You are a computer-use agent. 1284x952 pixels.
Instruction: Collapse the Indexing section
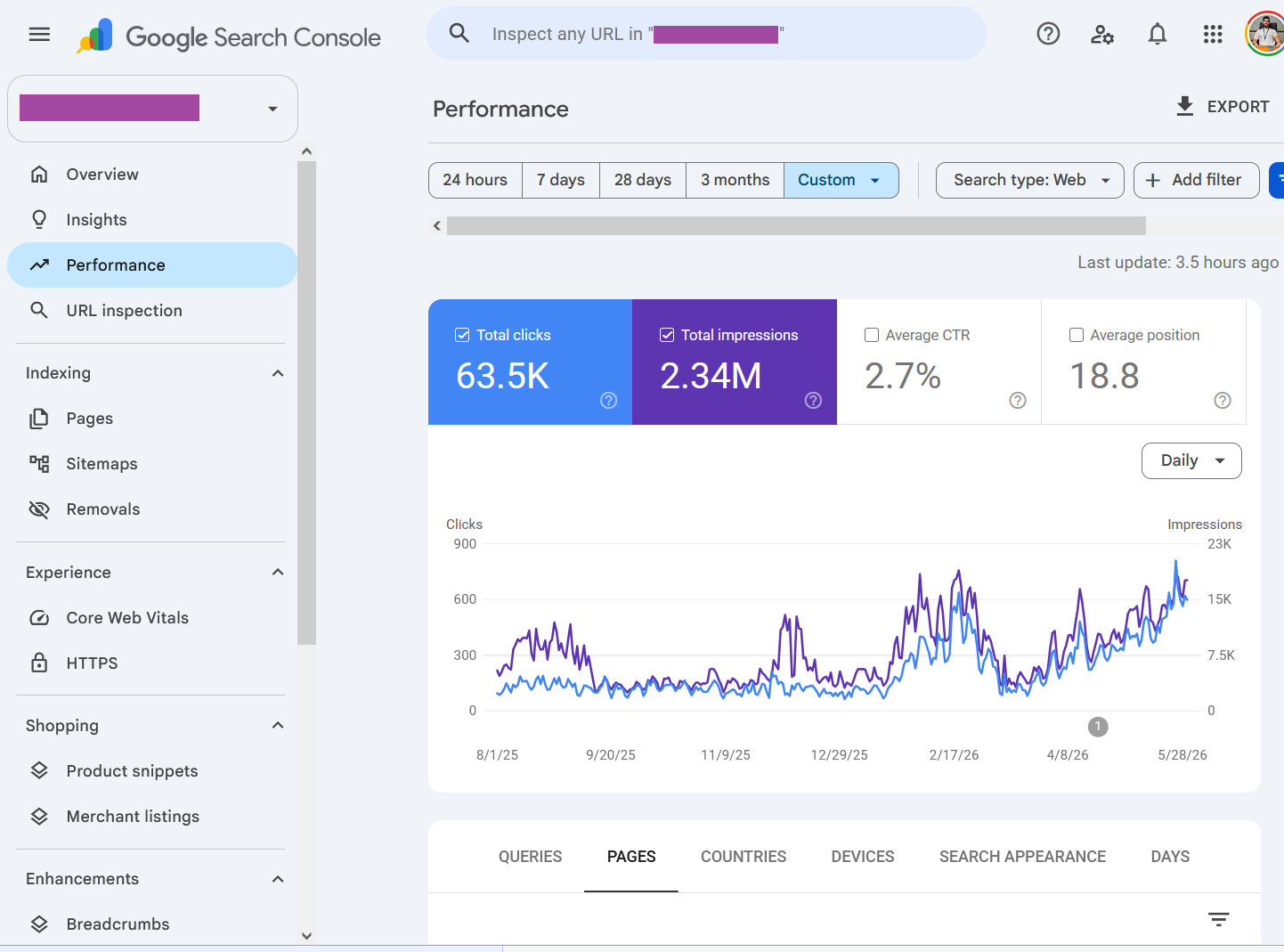(x=278, y=373)
